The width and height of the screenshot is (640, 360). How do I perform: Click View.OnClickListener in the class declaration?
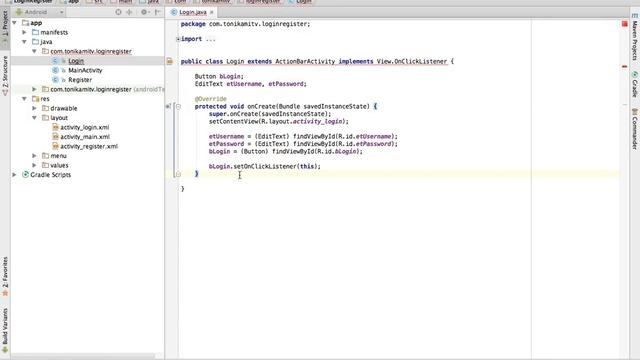[x=412, y=61]
